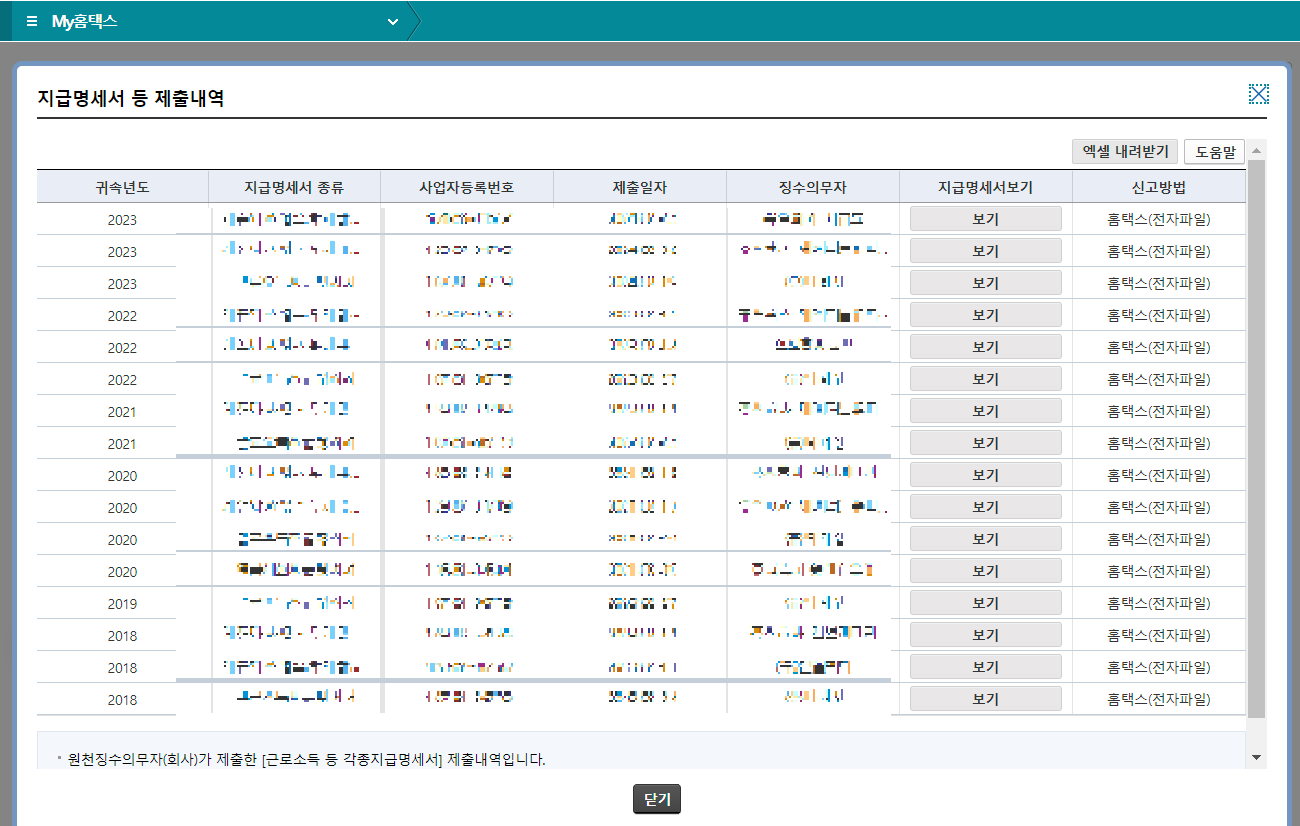
Task: Click the 닫기 button at the bottom
Action: coord(656,799)
